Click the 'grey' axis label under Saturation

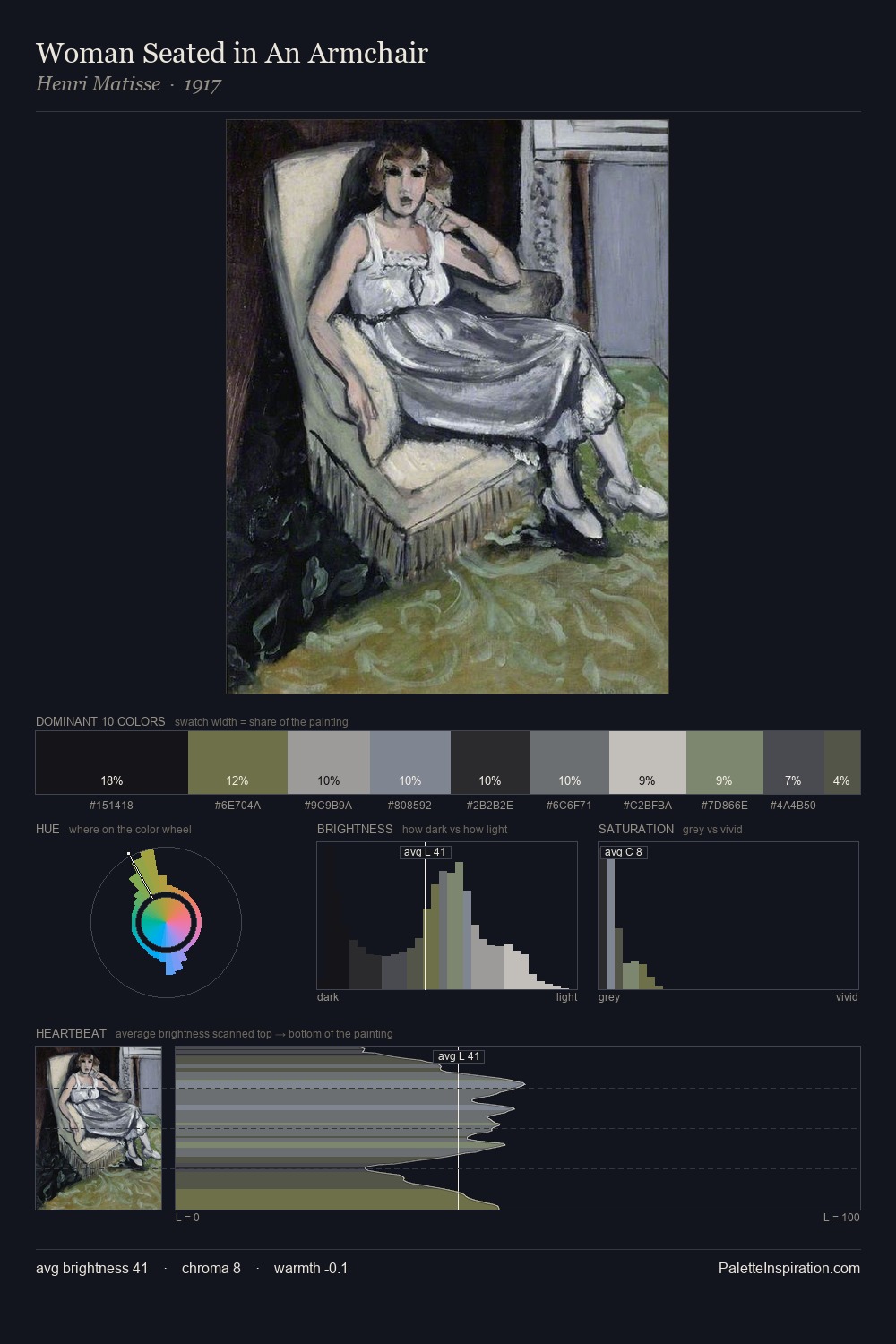pos(609,997)
